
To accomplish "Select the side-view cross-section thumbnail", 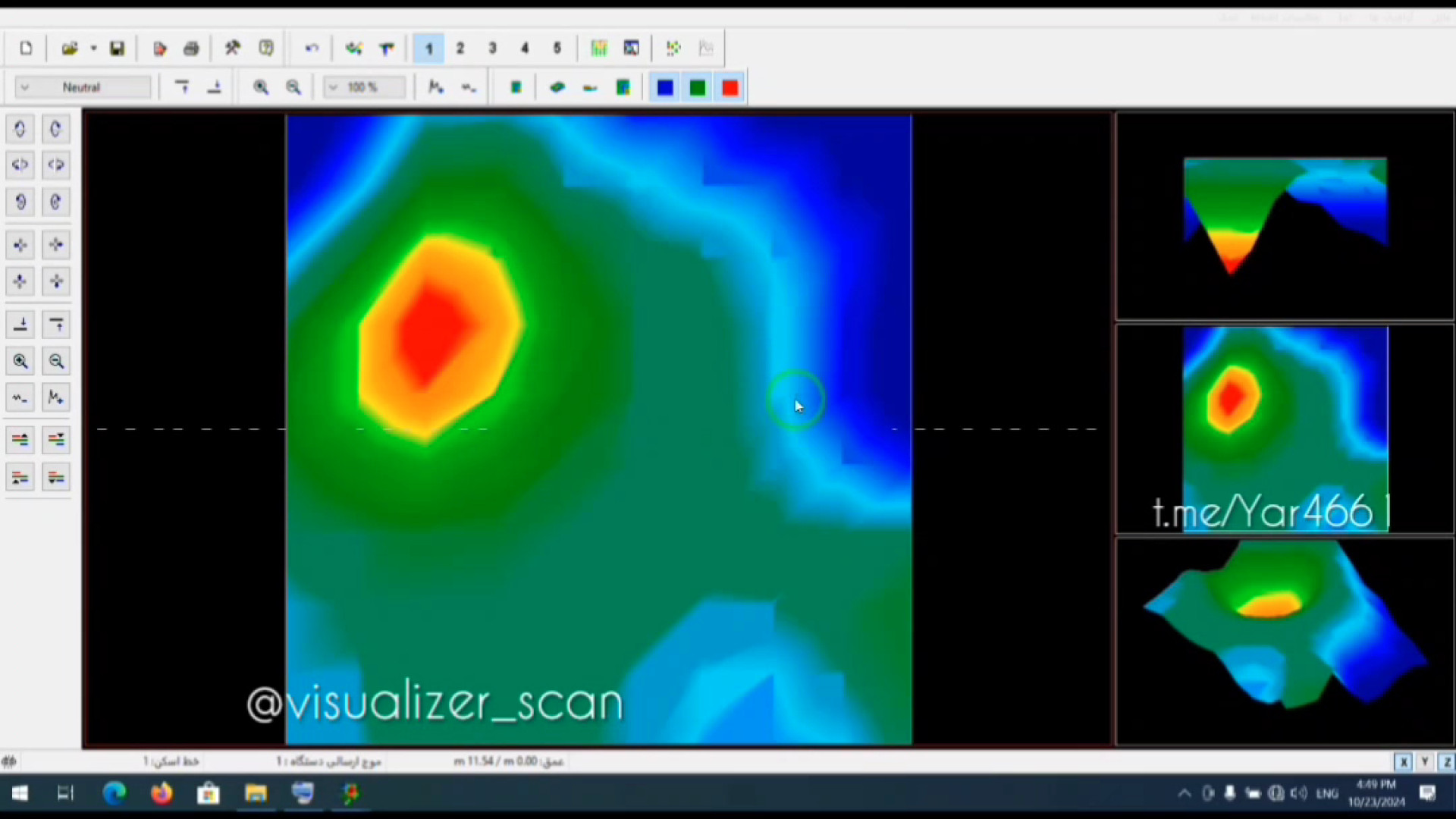I will tap(1285, 216).
